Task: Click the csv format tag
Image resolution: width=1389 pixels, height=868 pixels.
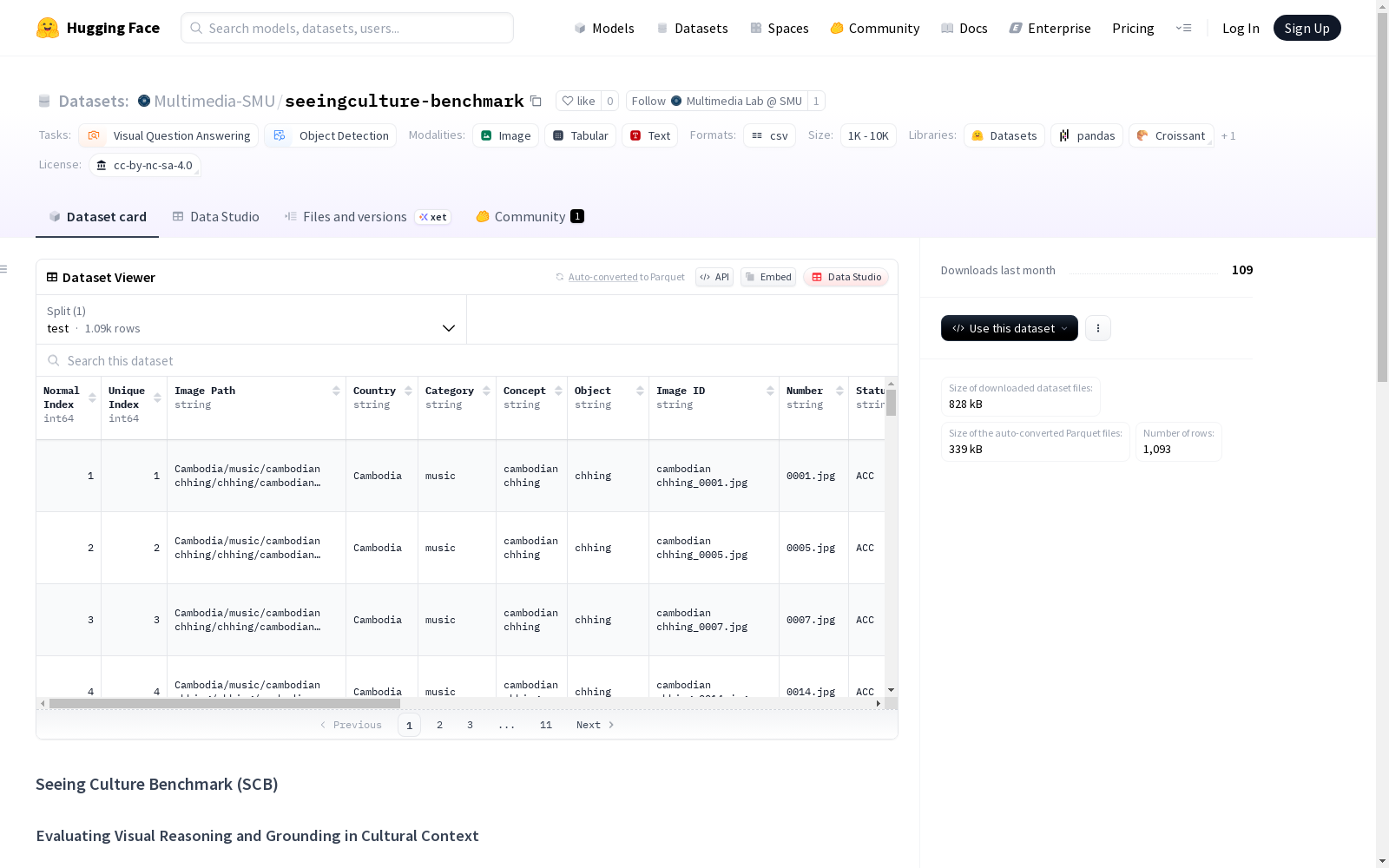Action: 770,135
